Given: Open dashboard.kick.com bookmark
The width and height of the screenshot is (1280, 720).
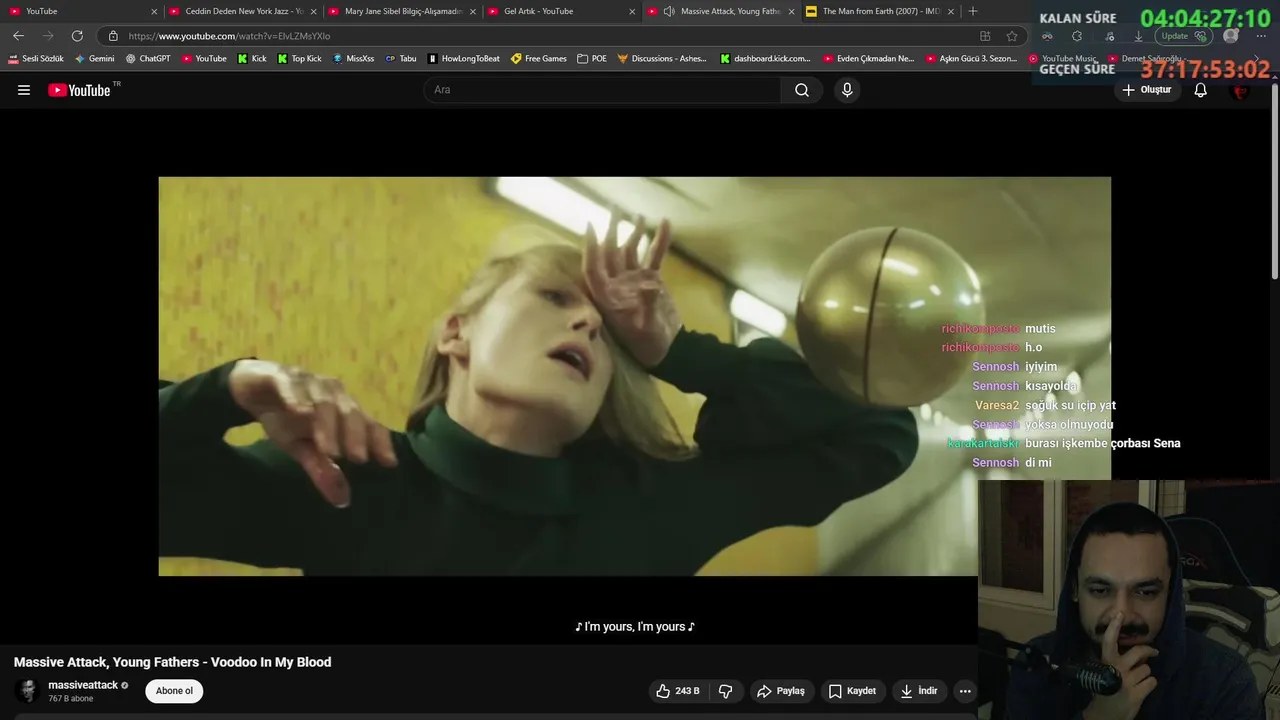Looking at the screenshot, I should coord(765,59).
